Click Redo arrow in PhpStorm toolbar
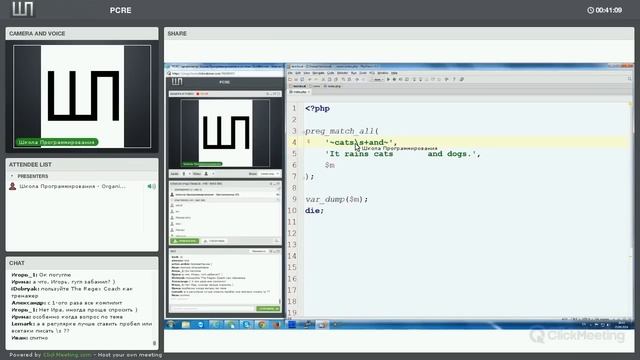Screen dimensions: 640x360 tap(316, 80)
